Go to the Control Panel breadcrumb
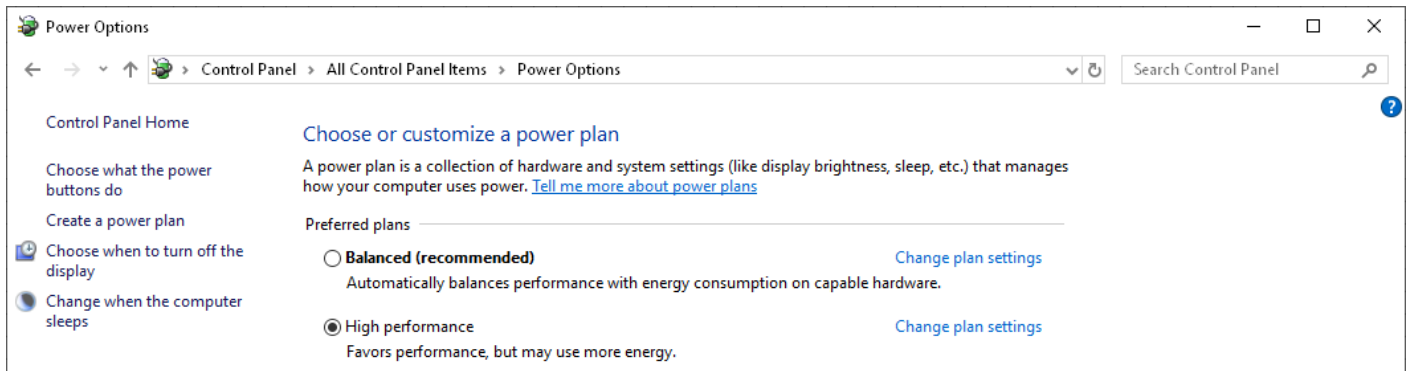This screenshot has width=1410, height=390. click(x=248, y=70)
